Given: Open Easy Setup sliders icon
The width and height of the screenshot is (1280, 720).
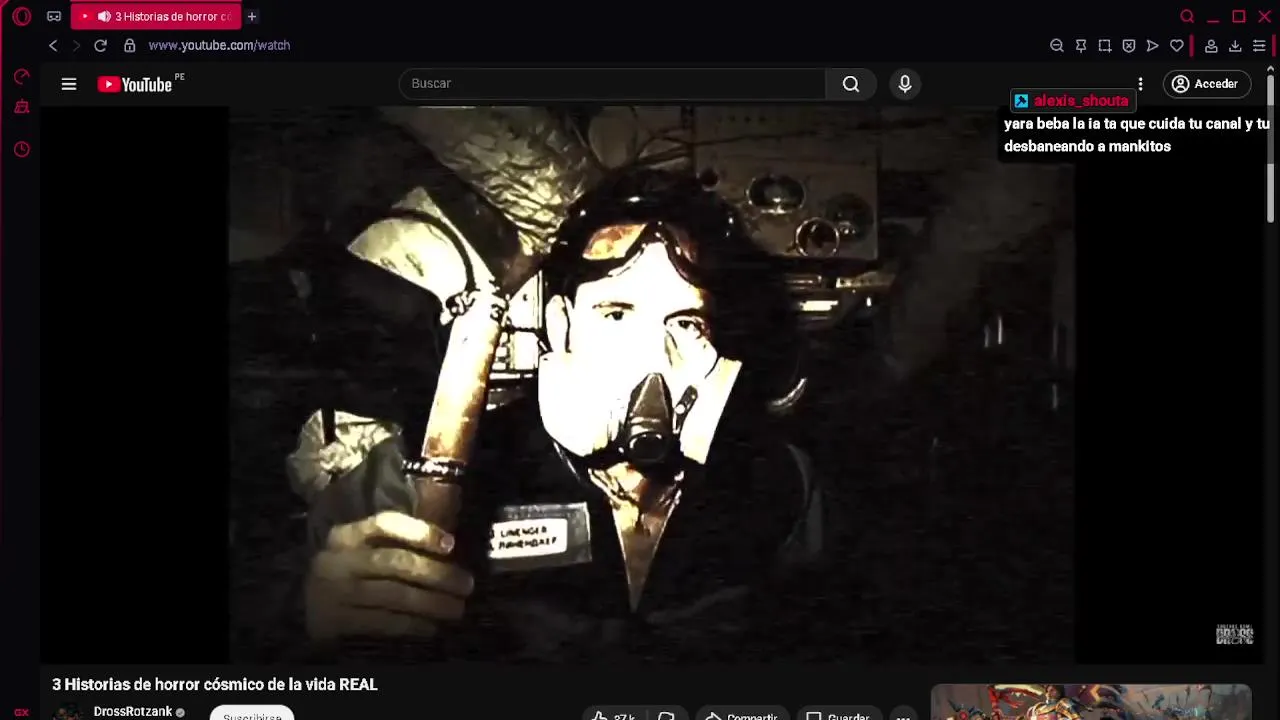Looking at the screenshot, I should 1259,45.
